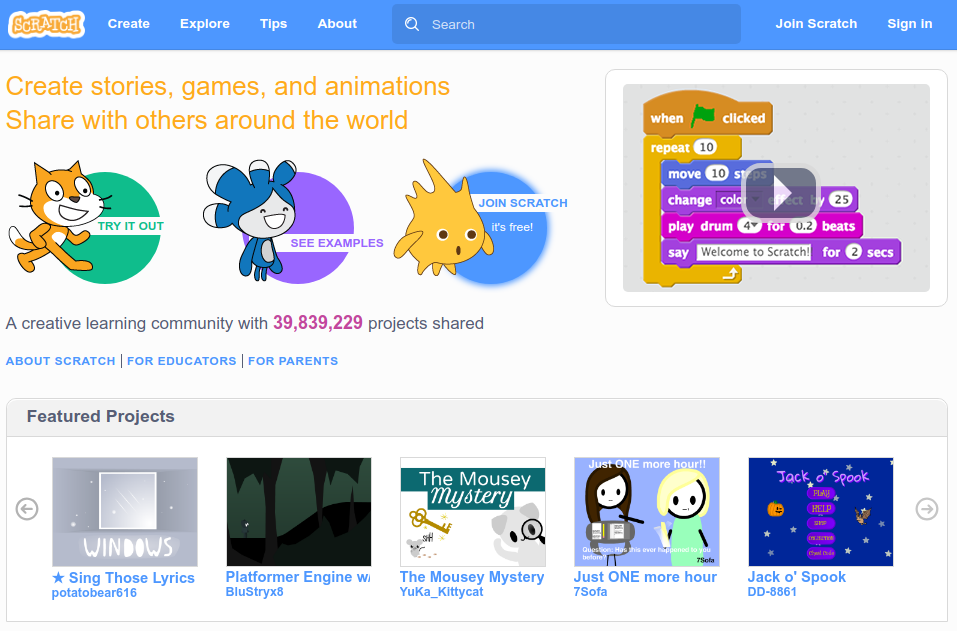
Task: Visit BluStryx8's profile
Action: (x=255, y=591)
